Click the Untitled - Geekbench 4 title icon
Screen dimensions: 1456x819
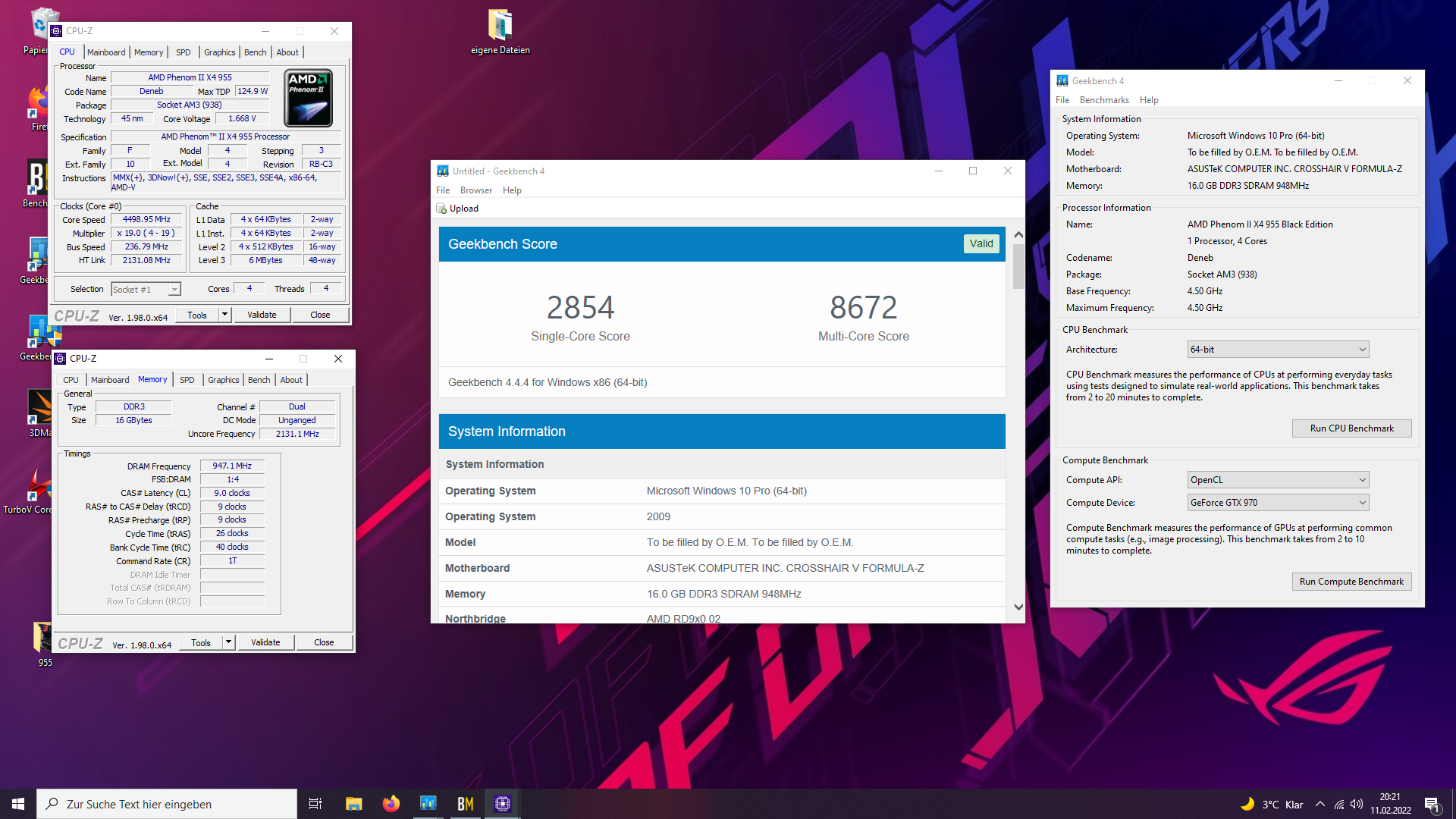point(443,171)
